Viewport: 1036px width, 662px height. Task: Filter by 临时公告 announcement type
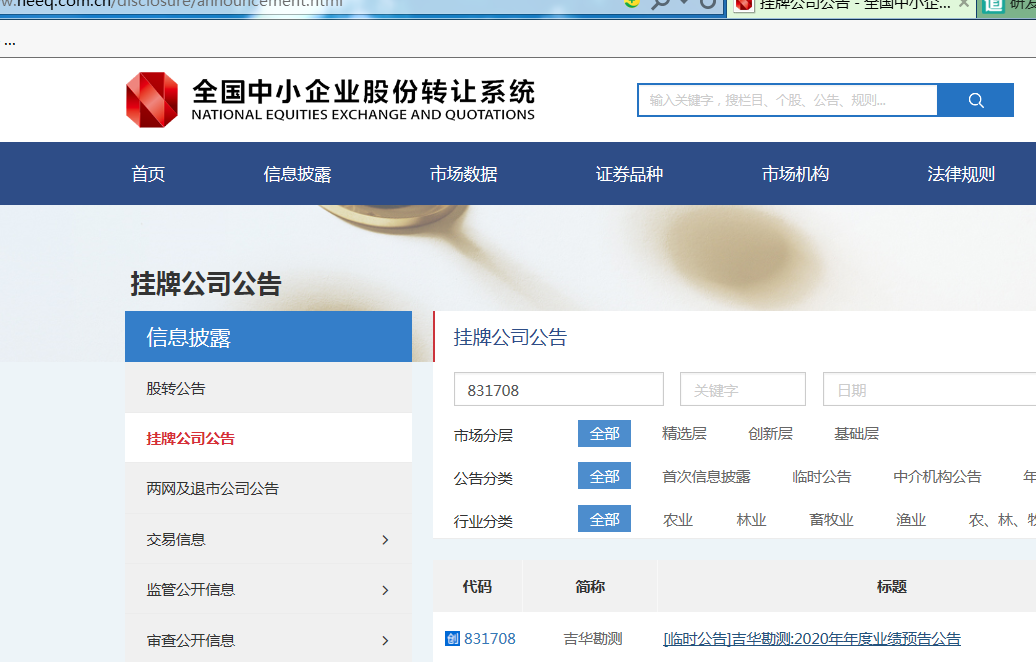pyautogui.click(x=821, y=476)
